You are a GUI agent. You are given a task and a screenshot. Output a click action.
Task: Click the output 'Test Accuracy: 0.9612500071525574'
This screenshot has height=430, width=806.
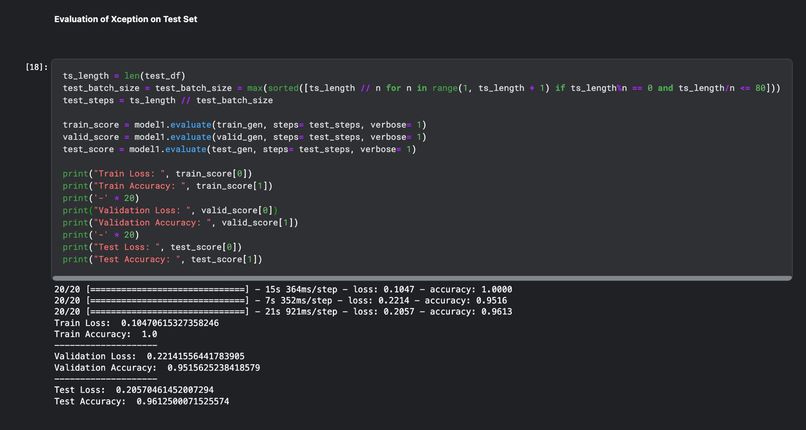point(141,401)
